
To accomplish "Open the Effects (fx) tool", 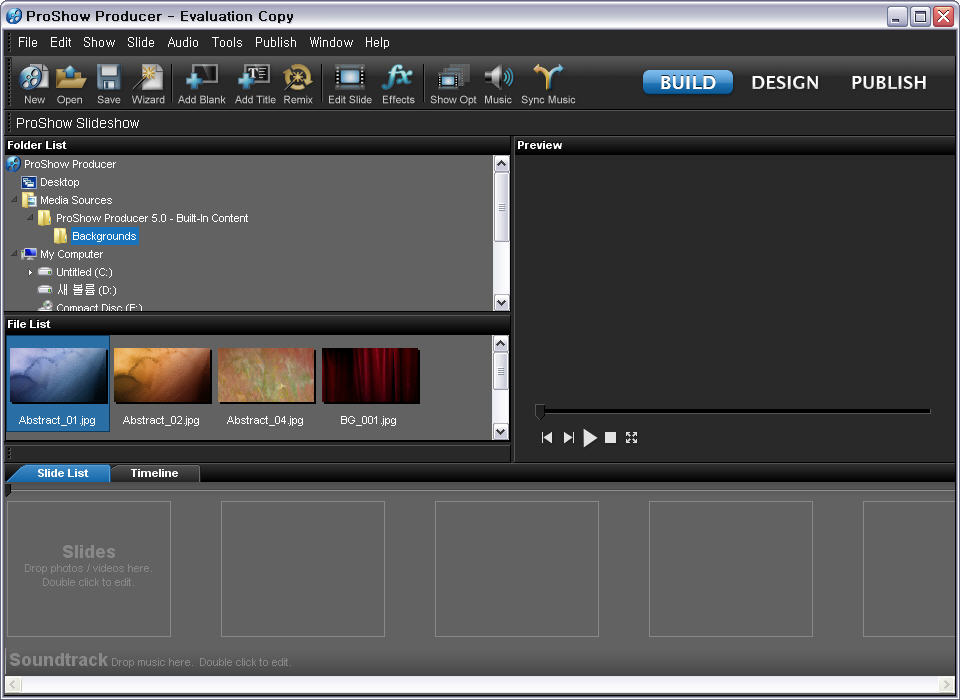I will click(398, 84).
